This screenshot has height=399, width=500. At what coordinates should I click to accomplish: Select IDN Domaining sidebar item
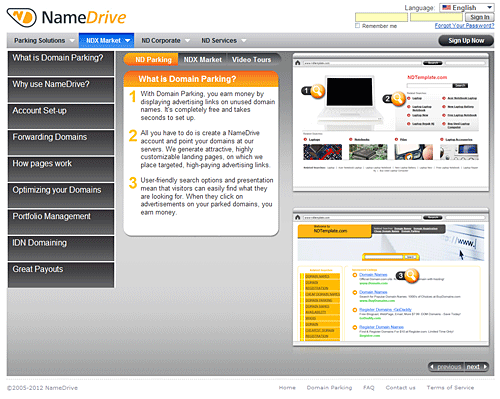click(x=61, y=248)
